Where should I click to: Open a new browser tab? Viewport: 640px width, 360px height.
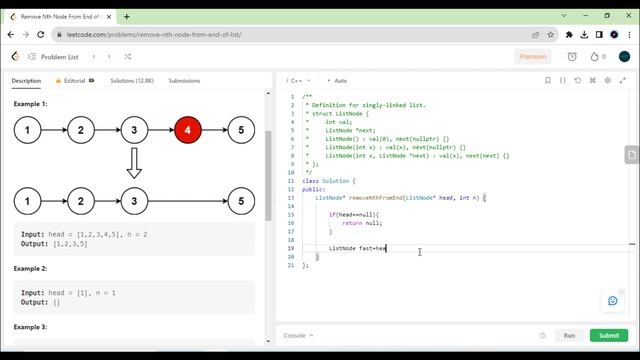(x=127, y=17)
